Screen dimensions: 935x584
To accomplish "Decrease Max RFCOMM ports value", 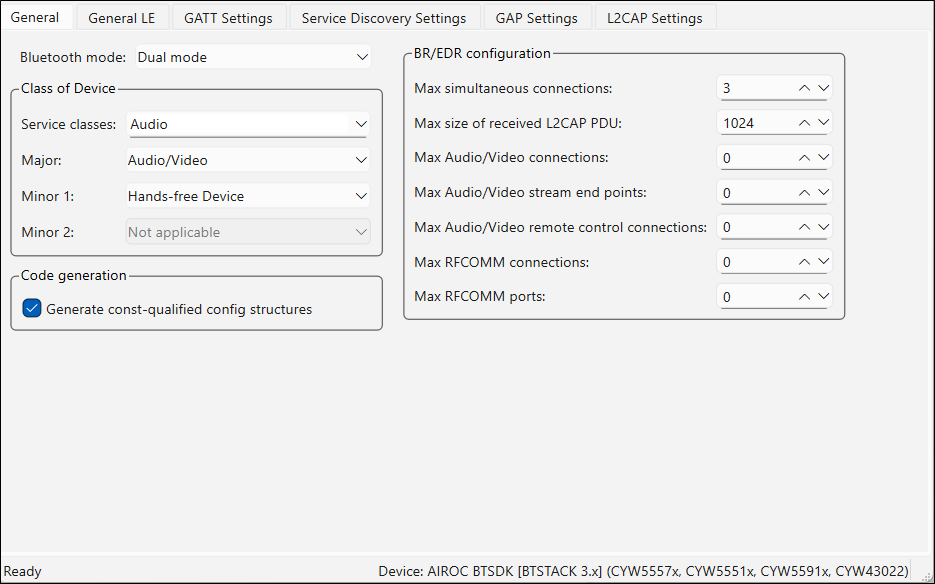I will [x=823, y=296].
